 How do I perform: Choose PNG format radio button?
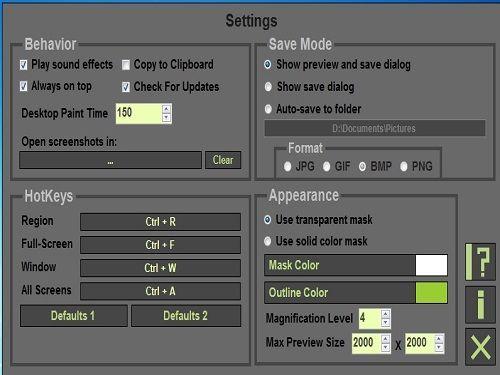(x=404, y=166)
